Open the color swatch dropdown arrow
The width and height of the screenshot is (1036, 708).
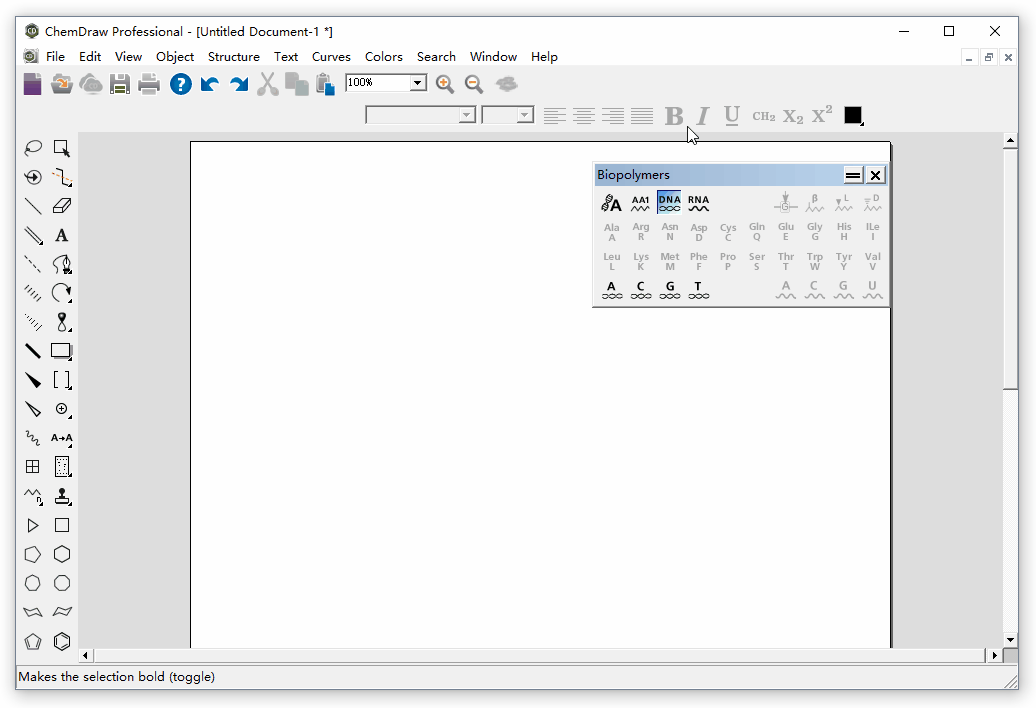(x=861, y=123)
